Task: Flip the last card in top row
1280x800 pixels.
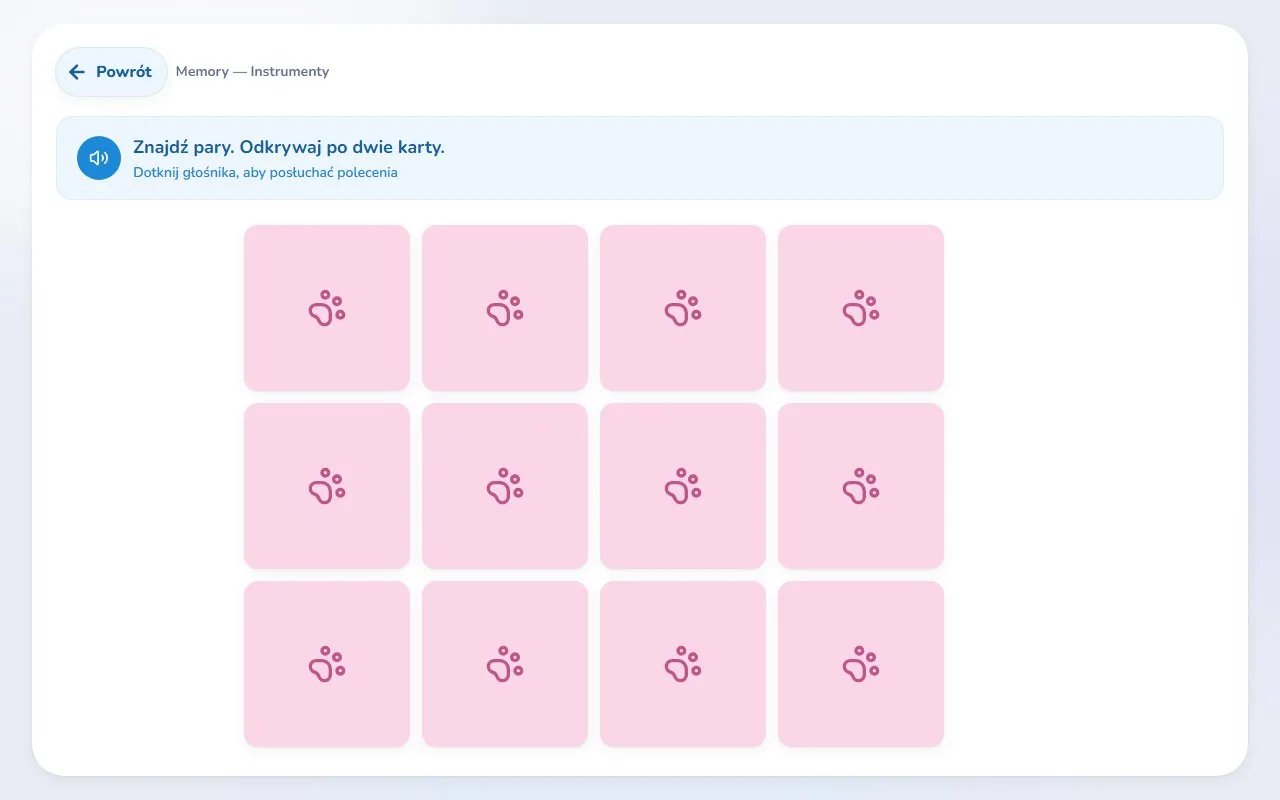Action: point(861,308)
